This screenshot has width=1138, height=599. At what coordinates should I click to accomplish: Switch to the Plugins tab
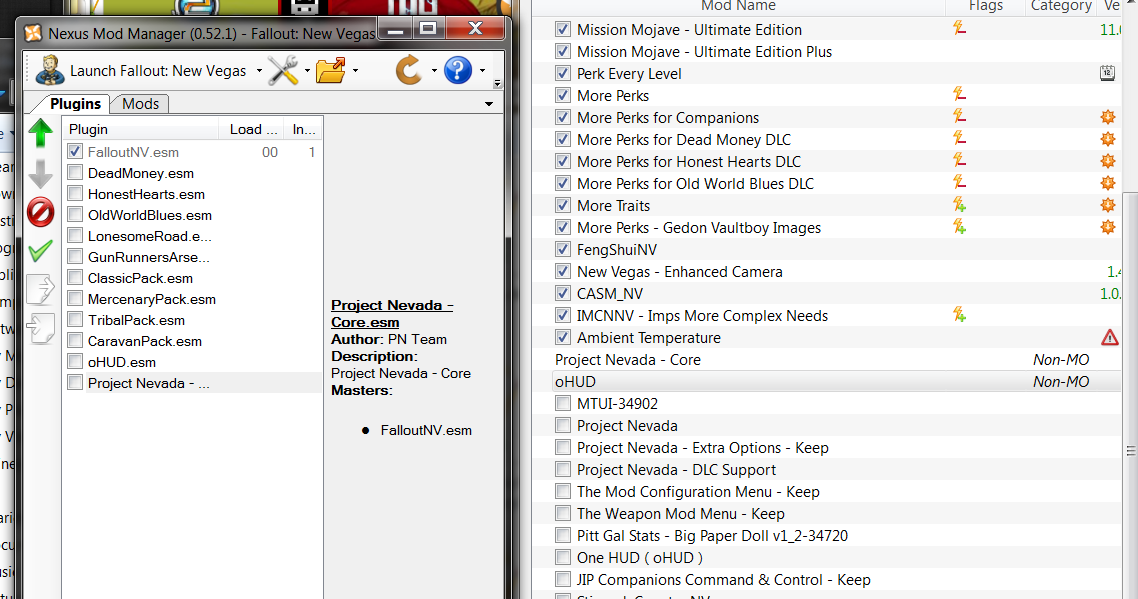click(75, 104)
